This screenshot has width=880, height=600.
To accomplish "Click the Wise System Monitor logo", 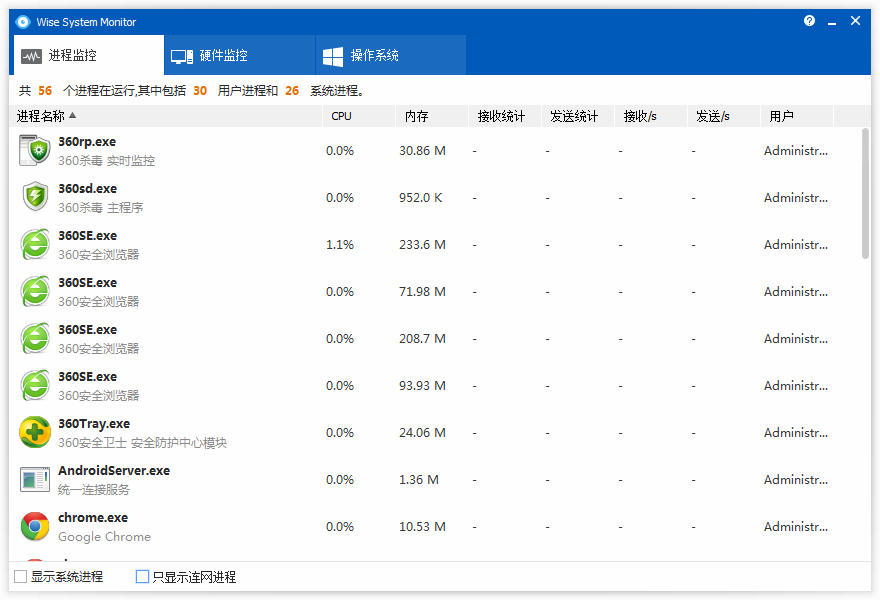I will point(22,21).
